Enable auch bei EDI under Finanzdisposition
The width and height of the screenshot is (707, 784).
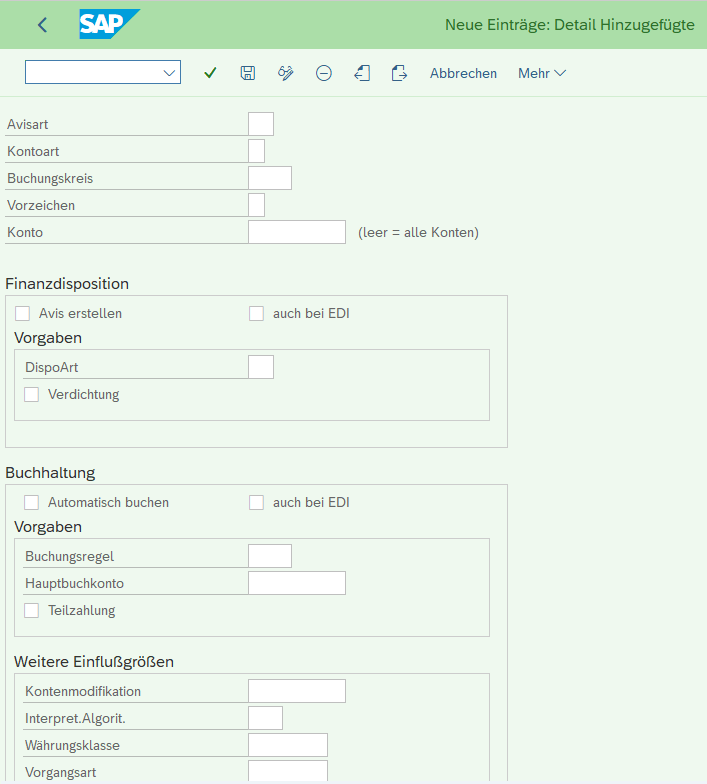pos(257,314)
